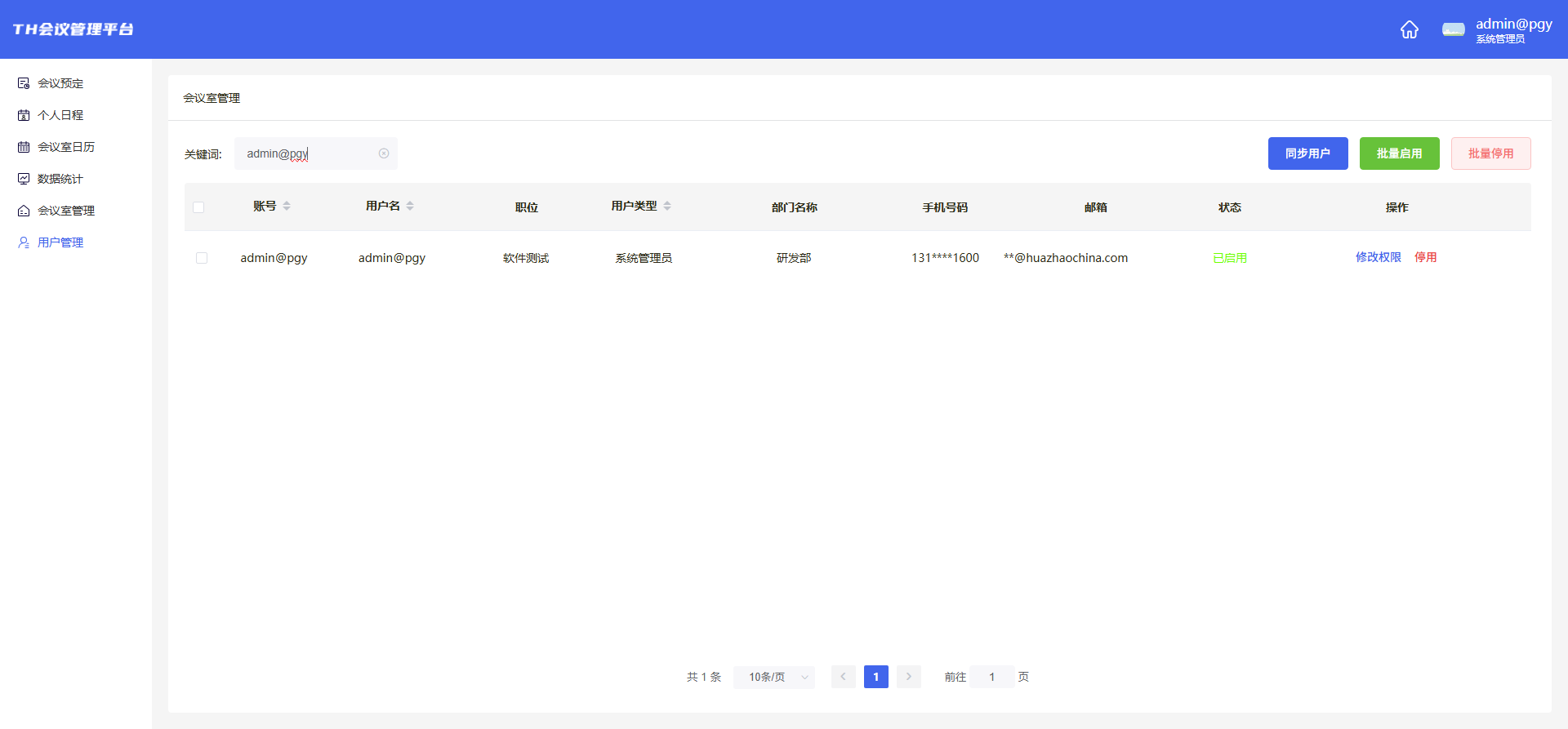
Task: Open 用户管理 menu item
Action: [60, 242]
